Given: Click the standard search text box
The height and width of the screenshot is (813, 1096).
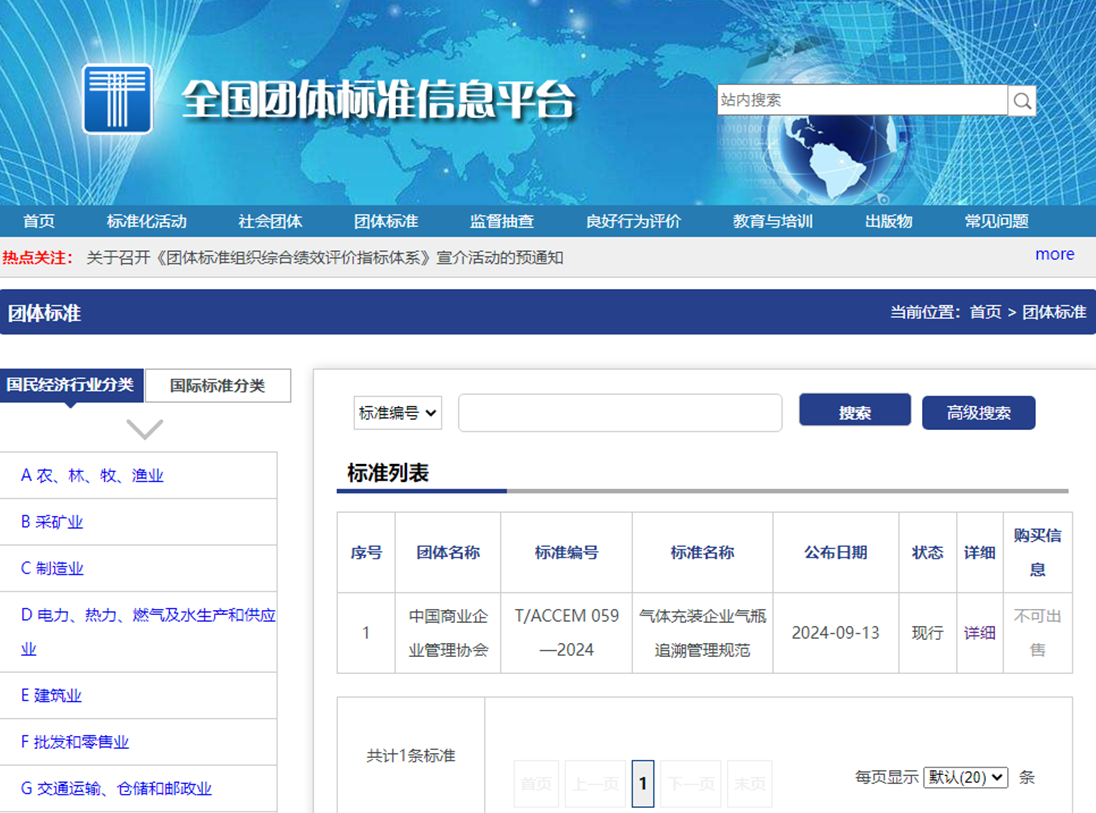Looking at the screenshot, I should 620,412.
